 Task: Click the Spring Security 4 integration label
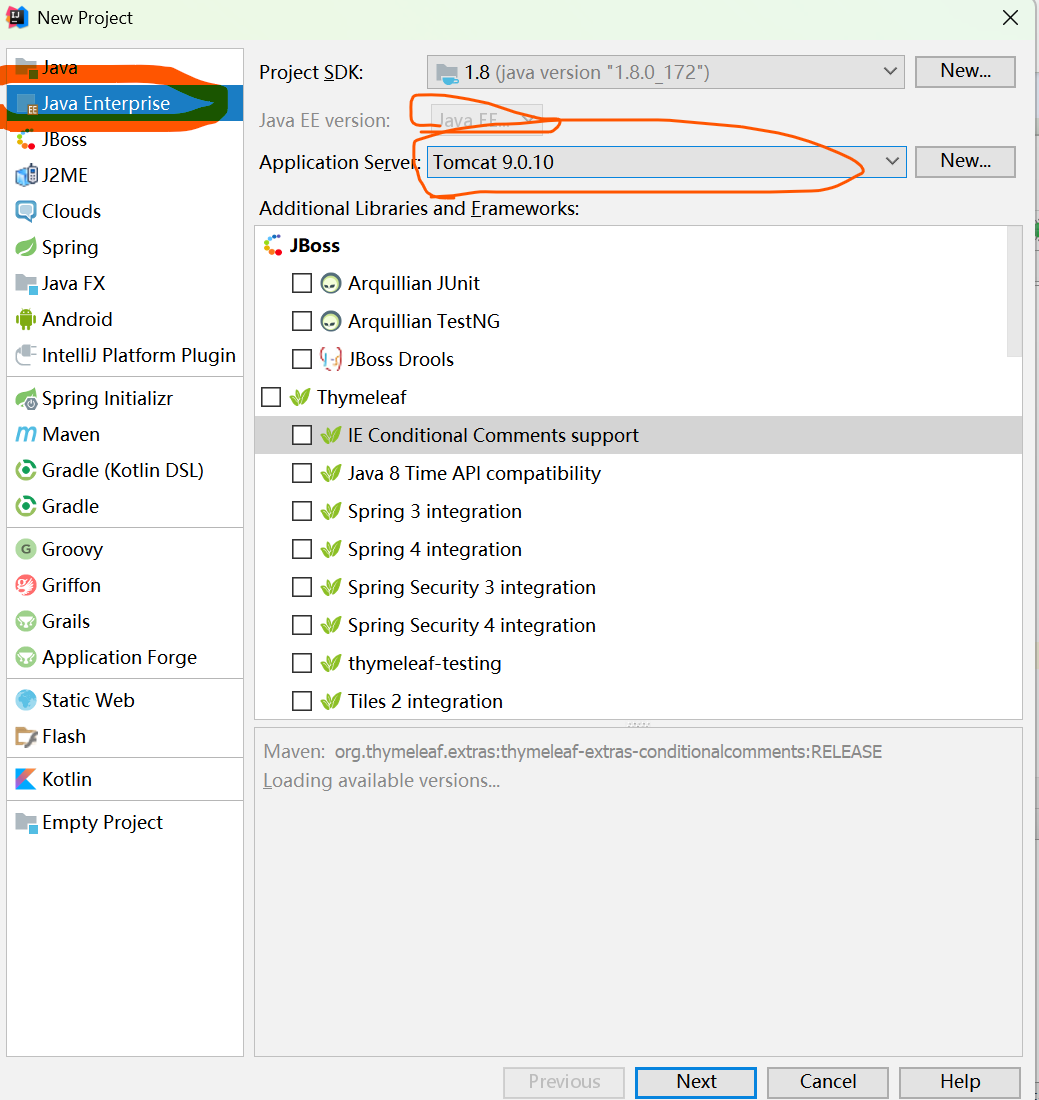(471, 625)
